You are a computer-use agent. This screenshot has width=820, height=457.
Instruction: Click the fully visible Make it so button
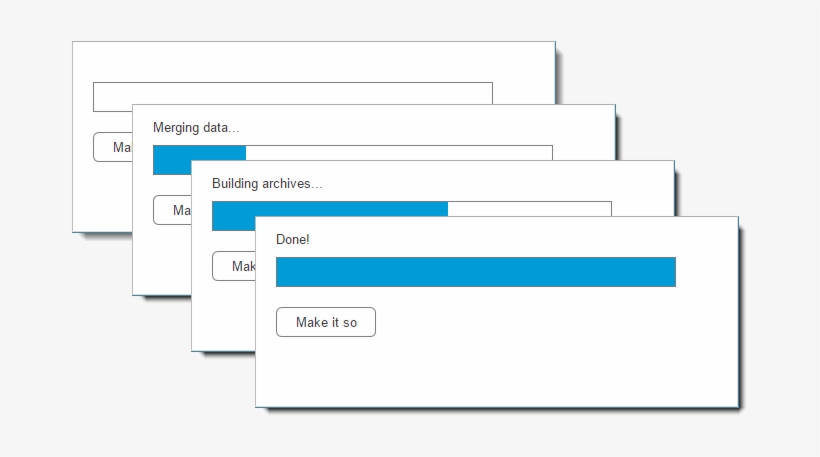pyautogui.click(x=326, y=322)
